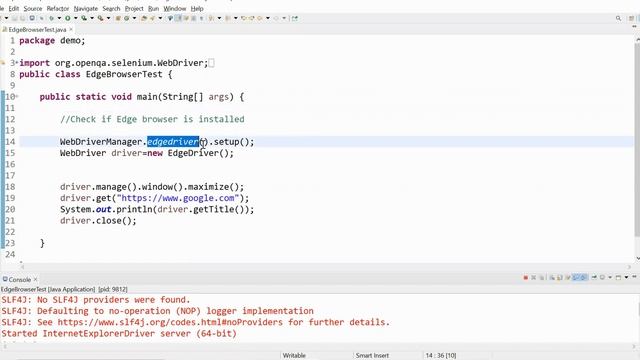Click the Open Type icon
This screenshot has height=360, width=640.
144,18
